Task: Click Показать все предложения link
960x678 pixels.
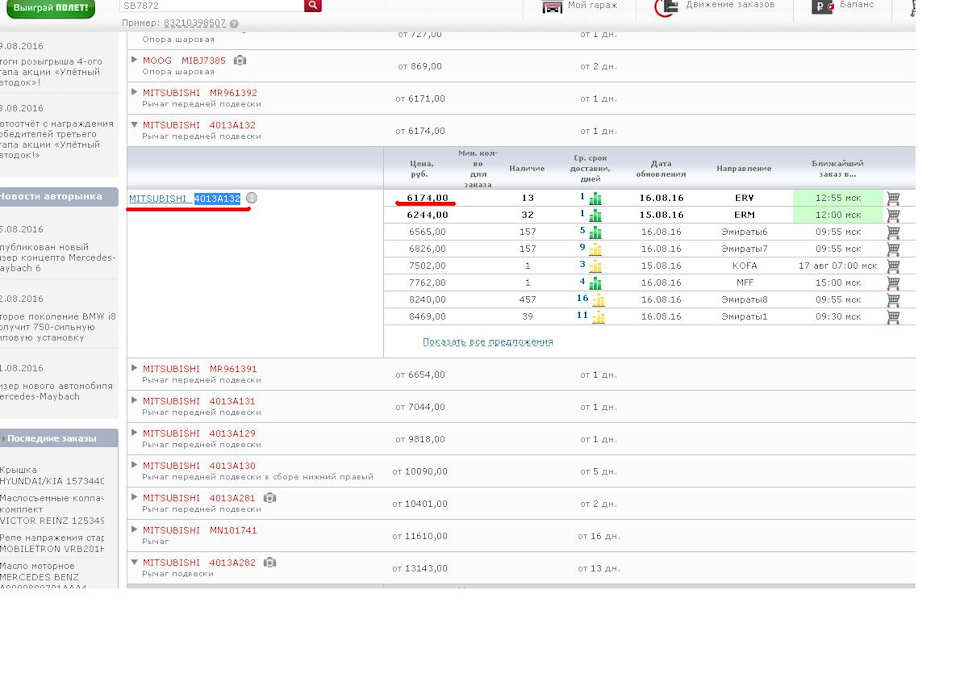Action: tap(488, 342)
